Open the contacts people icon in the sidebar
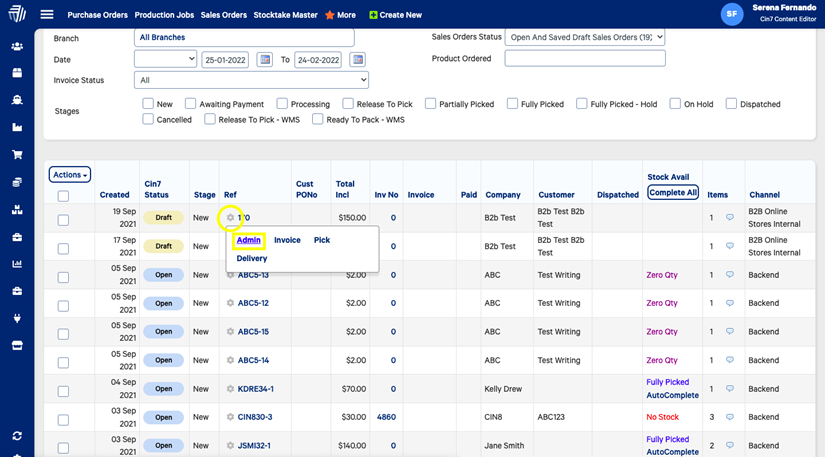The height and width of the screenshot is (457, 825). tap(17, 46)
